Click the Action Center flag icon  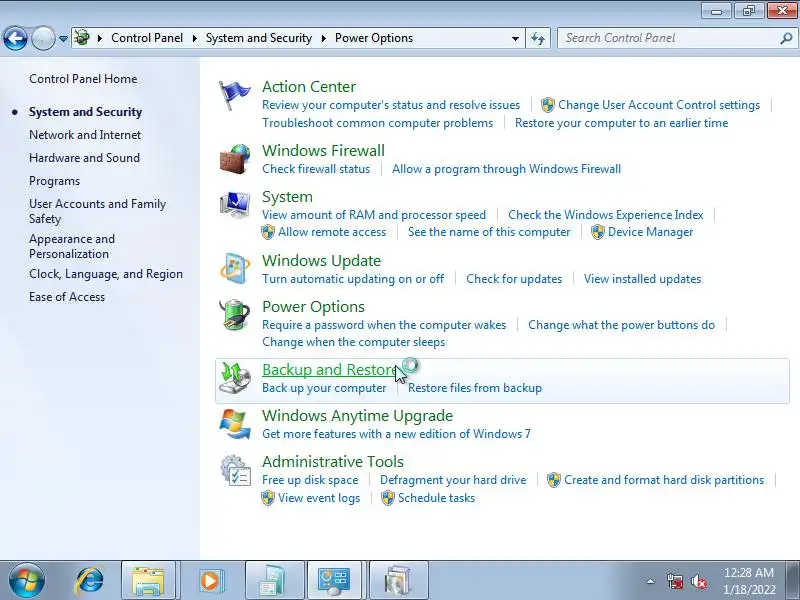234,95
